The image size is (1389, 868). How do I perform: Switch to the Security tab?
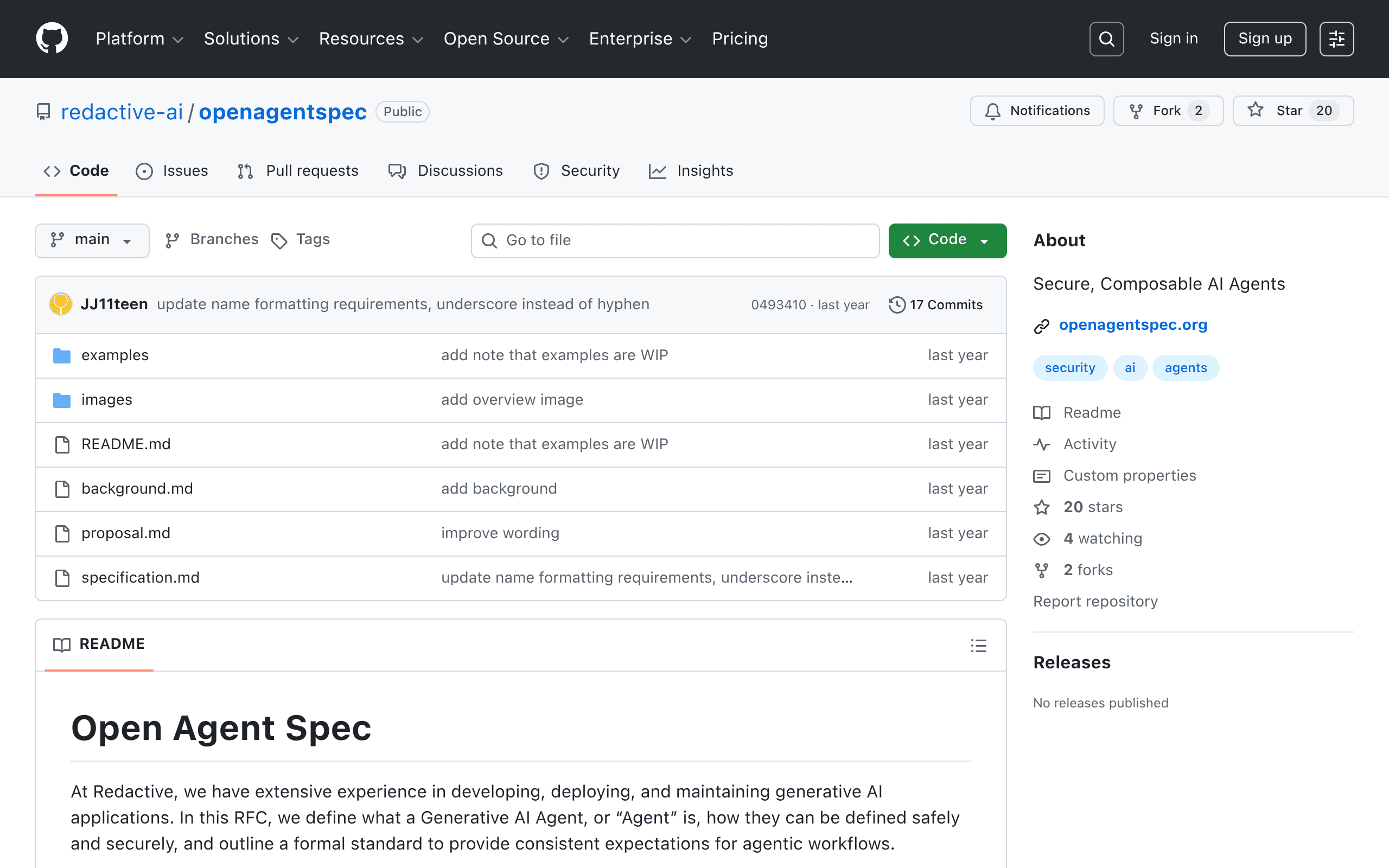576,171
